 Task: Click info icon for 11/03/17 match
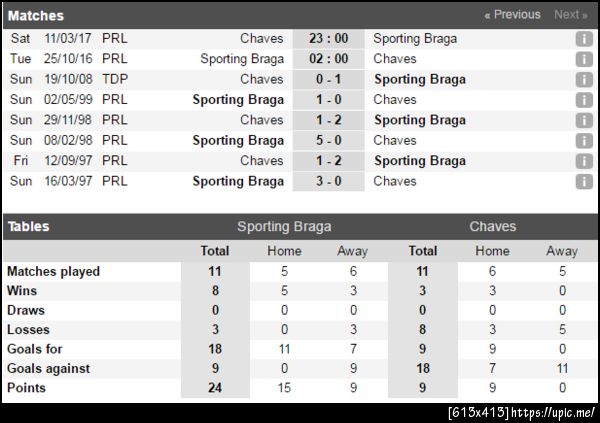(584, 39)
